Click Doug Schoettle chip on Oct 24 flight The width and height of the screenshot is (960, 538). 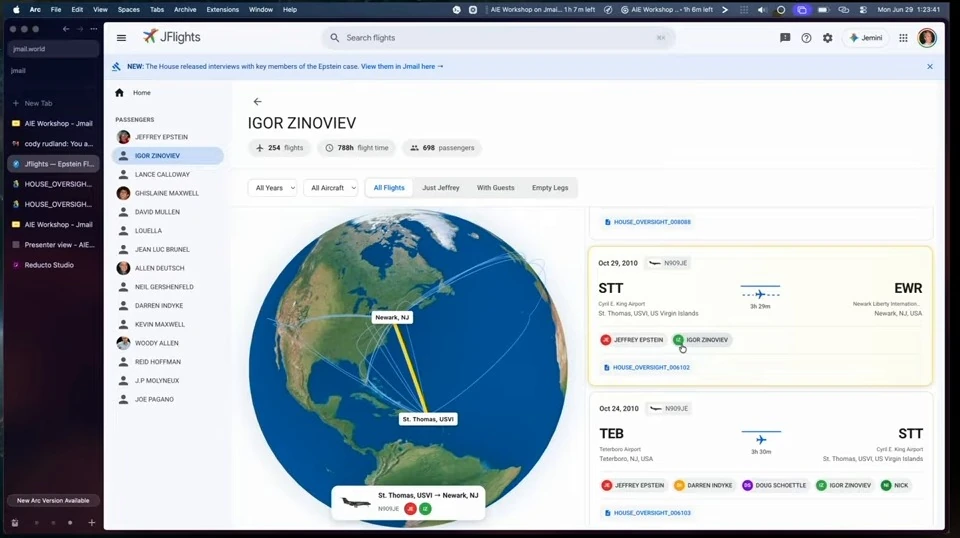pyautogui.click(x=774, y=485)
